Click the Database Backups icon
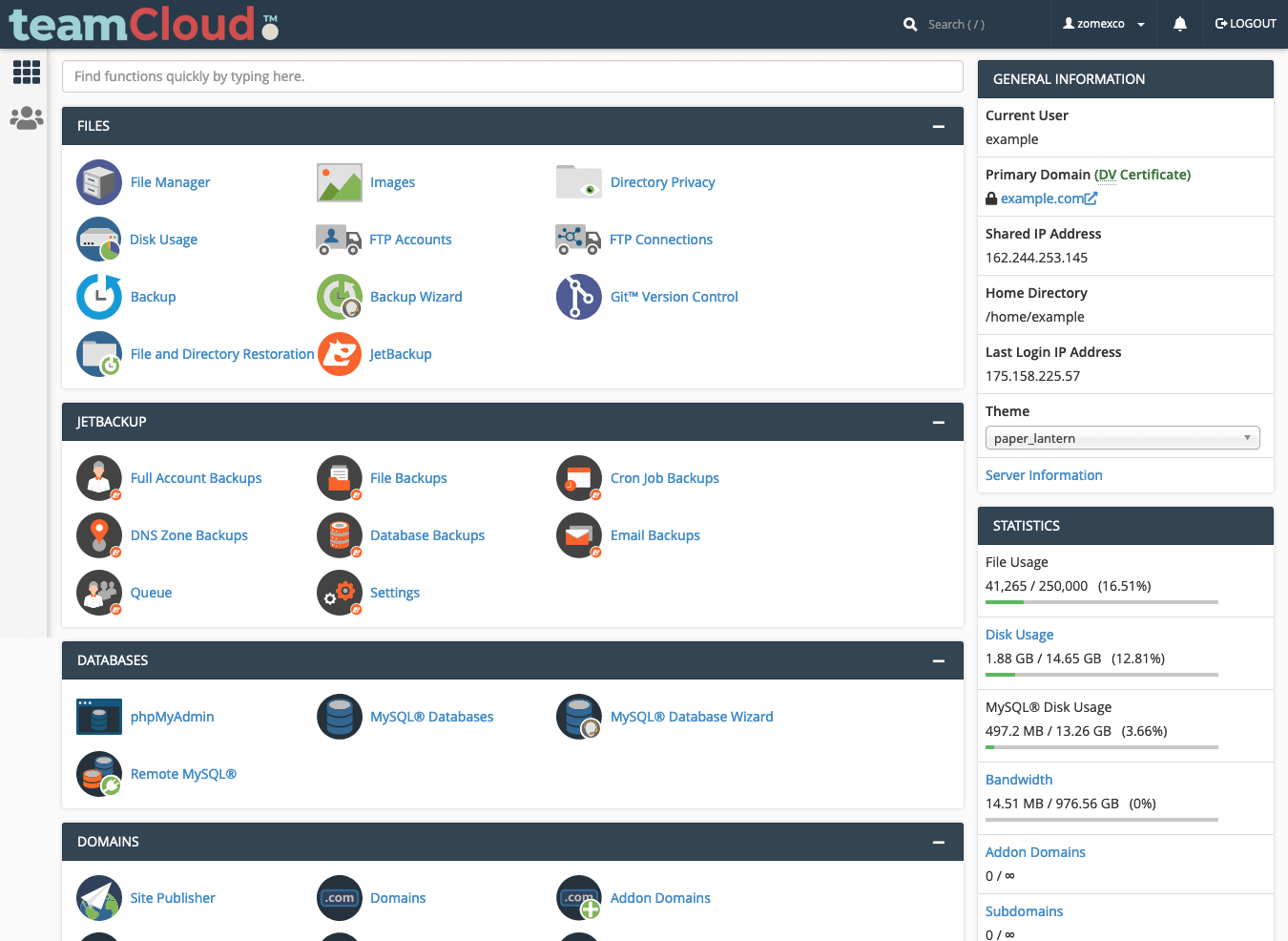The width and height of the screenshot is (1288, 941). click(340, 535)
